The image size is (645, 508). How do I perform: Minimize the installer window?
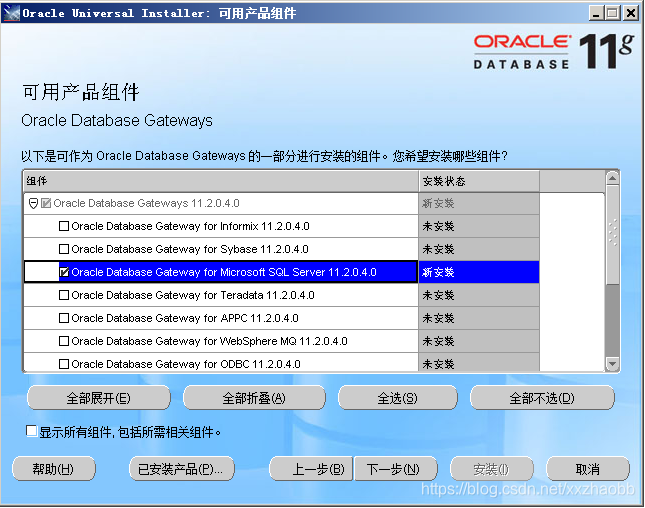click(x=596, y=13)
